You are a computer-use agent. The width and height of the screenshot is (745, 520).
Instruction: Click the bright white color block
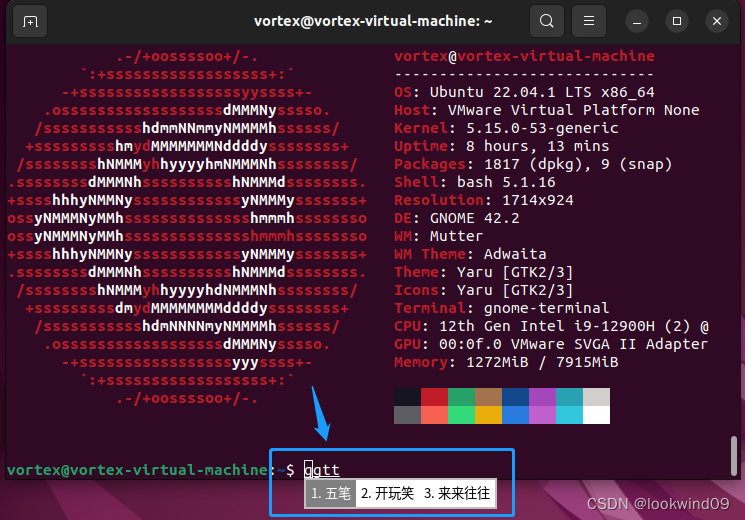597,415
